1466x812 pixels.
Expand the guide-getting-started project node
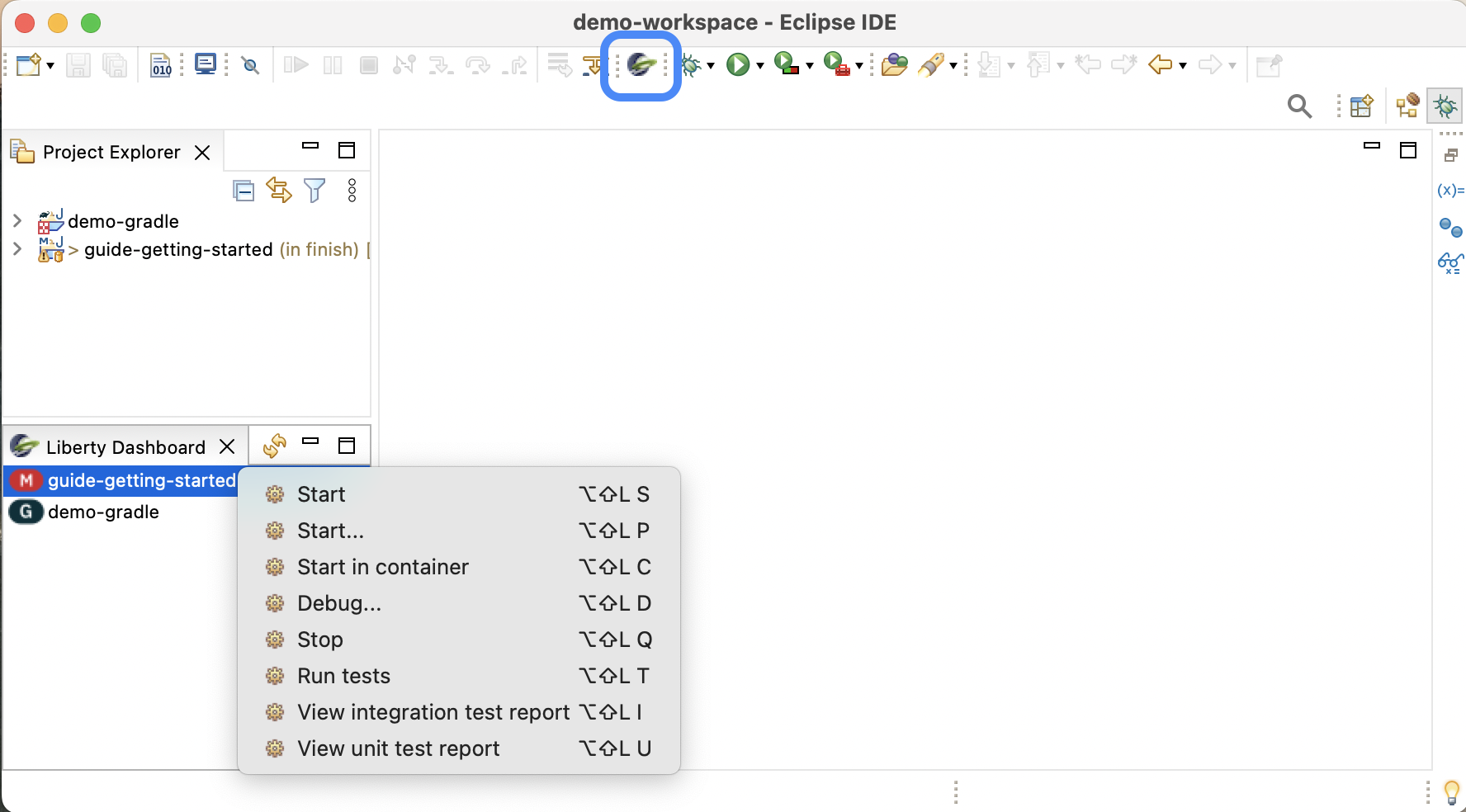[x=17, y=248]
